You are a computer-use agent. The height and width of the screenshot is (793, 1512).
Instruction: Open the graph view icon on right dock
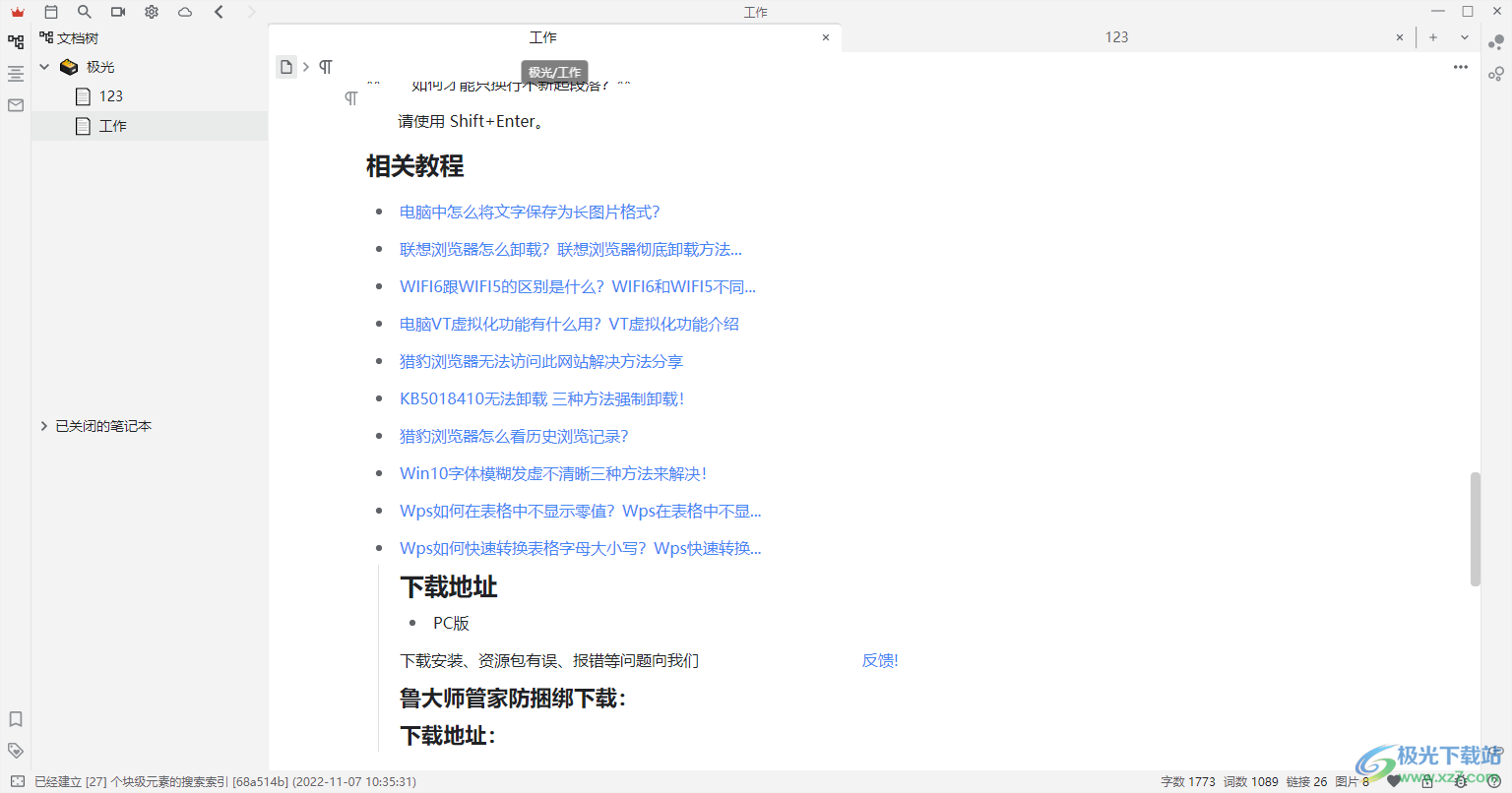point(1496,43)
